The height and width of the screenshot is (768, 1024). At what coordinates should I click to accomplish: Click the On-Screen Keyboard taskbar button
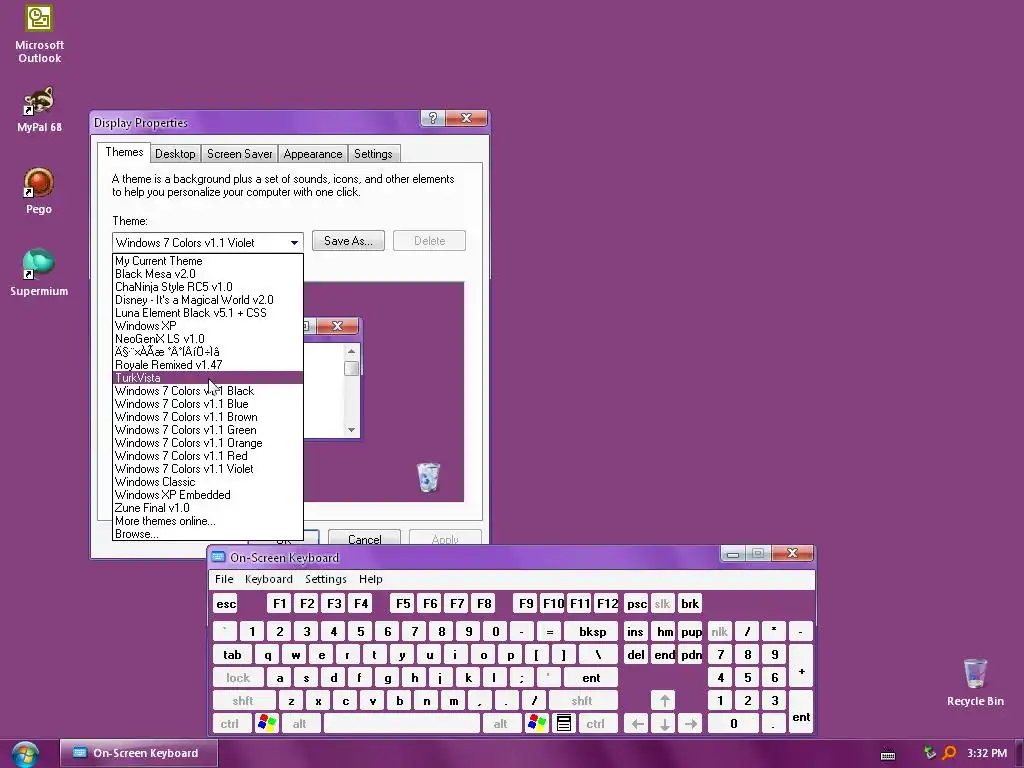139,753
